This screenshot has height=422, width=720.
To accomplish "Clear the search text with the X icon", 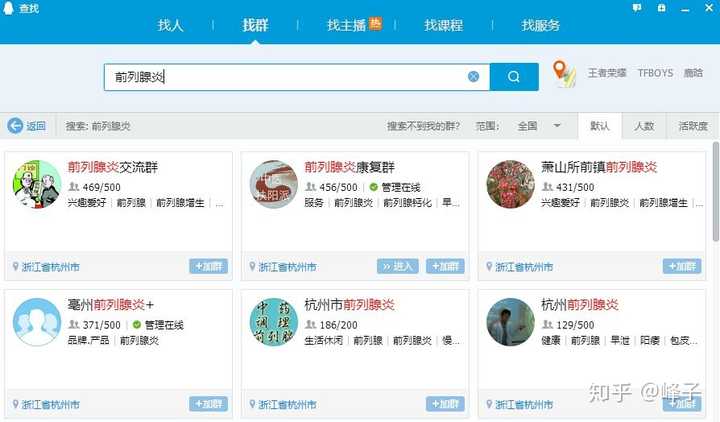I will 473,77.
